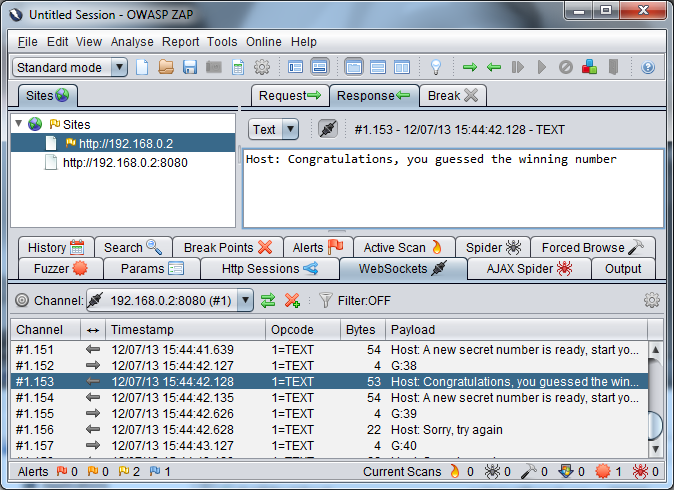Open the Text view dropdown
This screenshot has height=490, width=674.
click(x=273, y=129)
